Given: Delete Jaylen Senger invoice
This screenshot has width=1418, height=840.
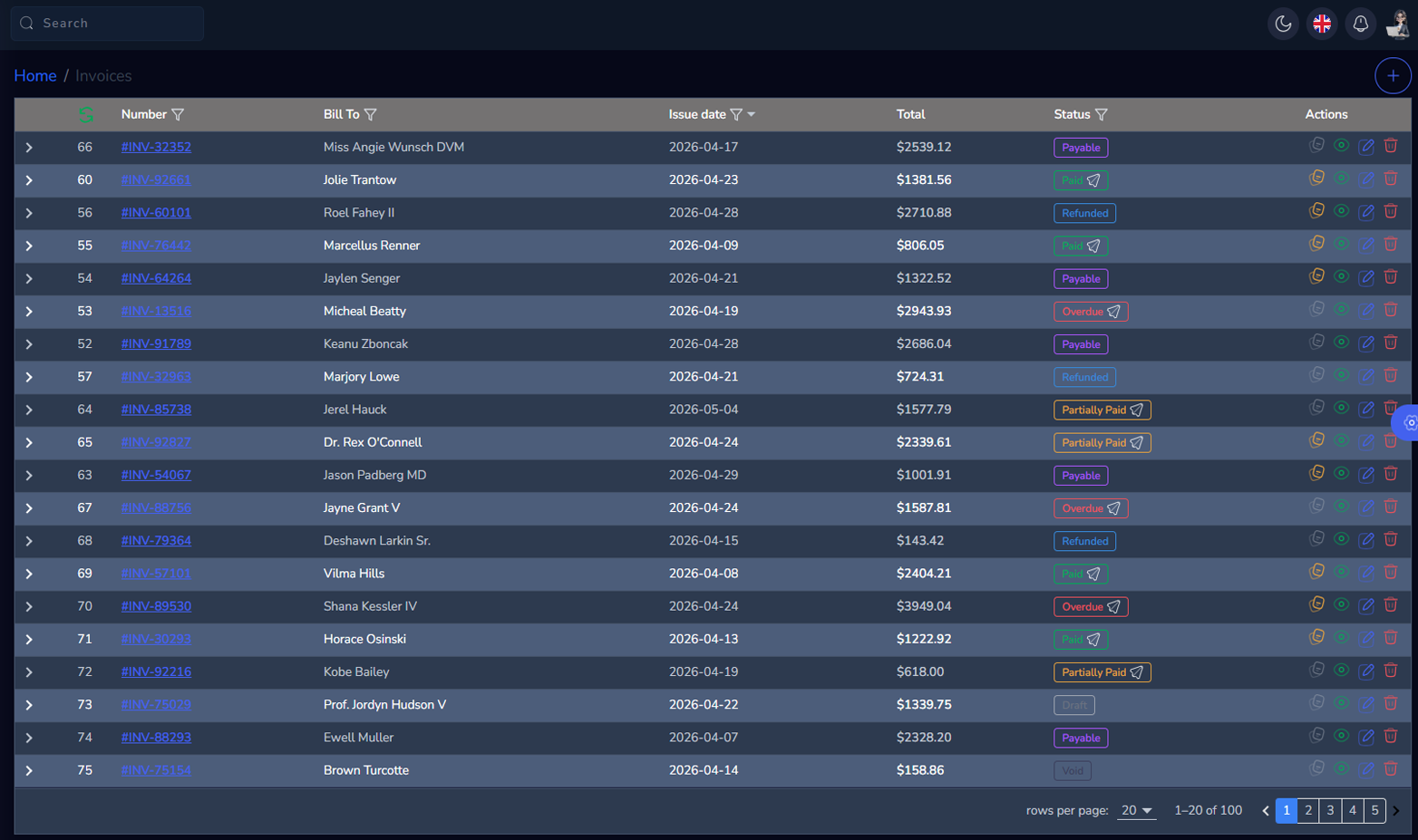Looking at the screenshot, I should 1391,277.
